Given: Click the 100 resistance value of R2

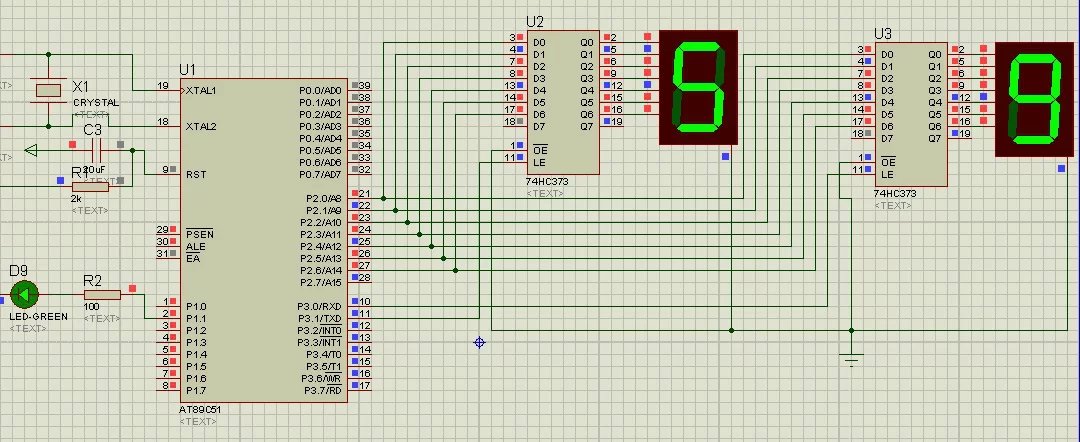Looking at the screenshot, I should tap(91, 307).
